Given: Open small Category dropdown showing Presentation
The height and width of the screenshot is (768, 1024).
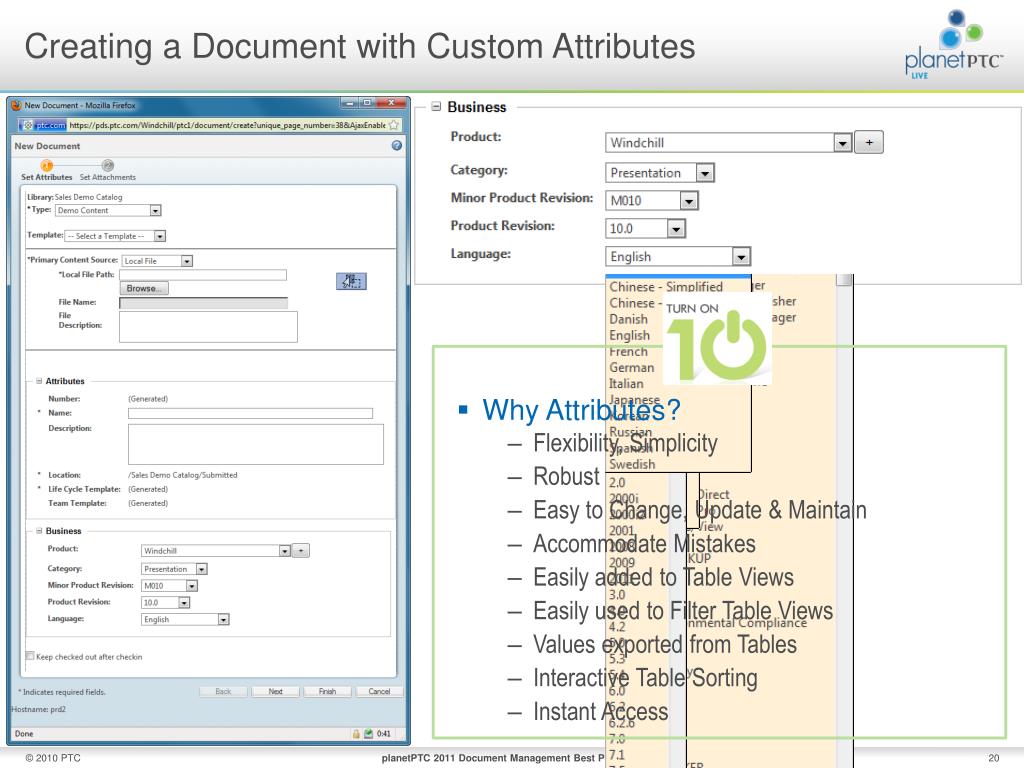Looking at the screenshot, I should click(x=202, y=569).
